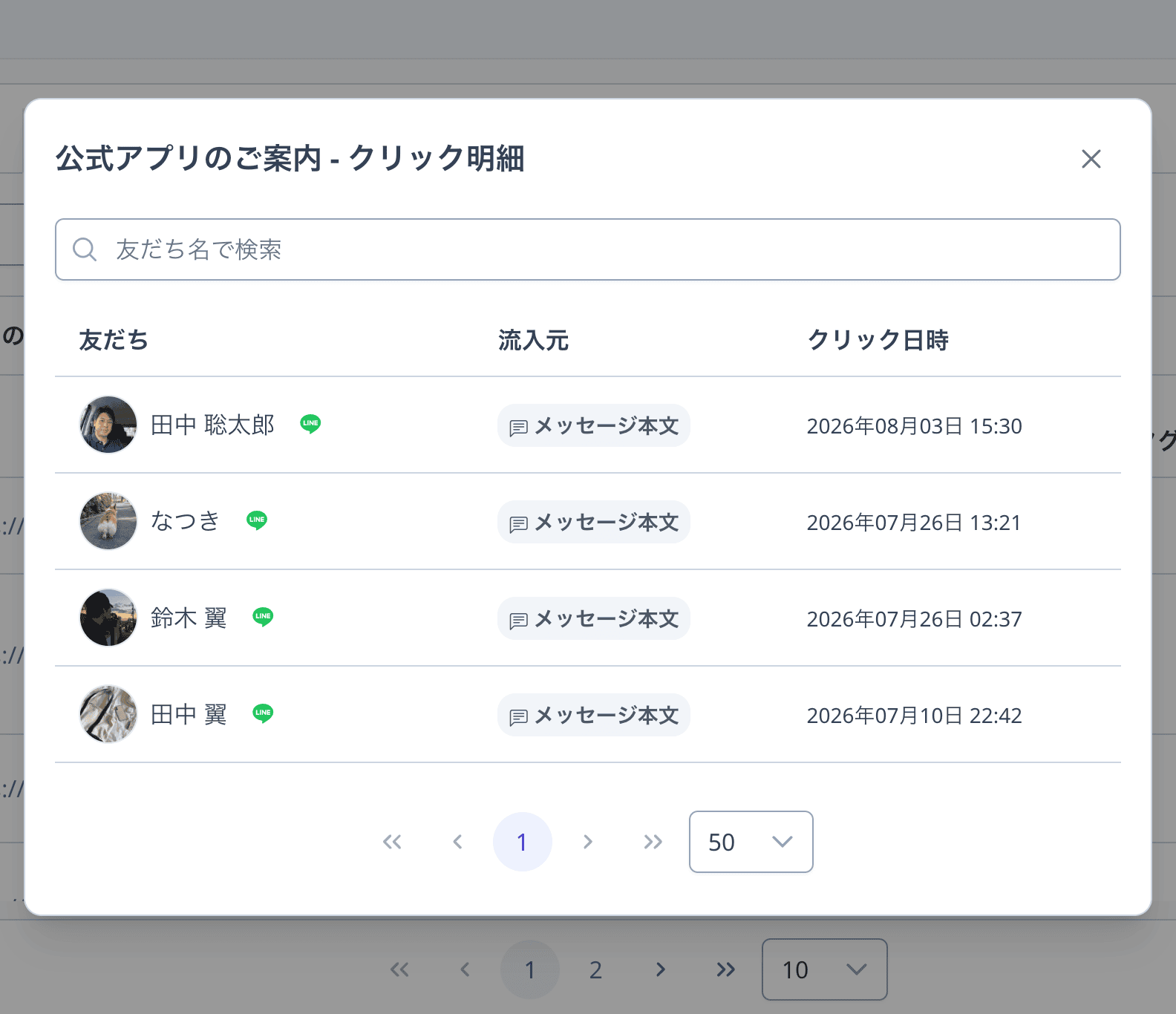Select page 2 in background pagination
Viewport: 1176px width, 1014px height.
click(x=595, y=969)
